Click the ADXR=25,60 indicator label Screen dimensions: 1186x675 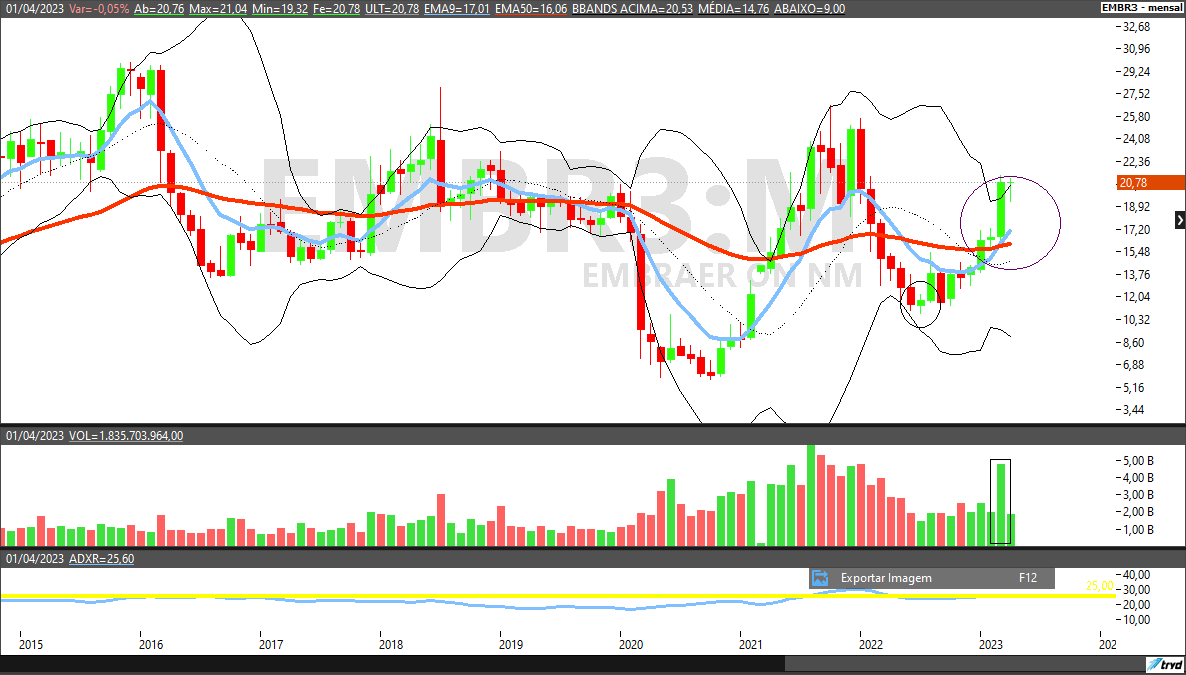pos(101,559)
